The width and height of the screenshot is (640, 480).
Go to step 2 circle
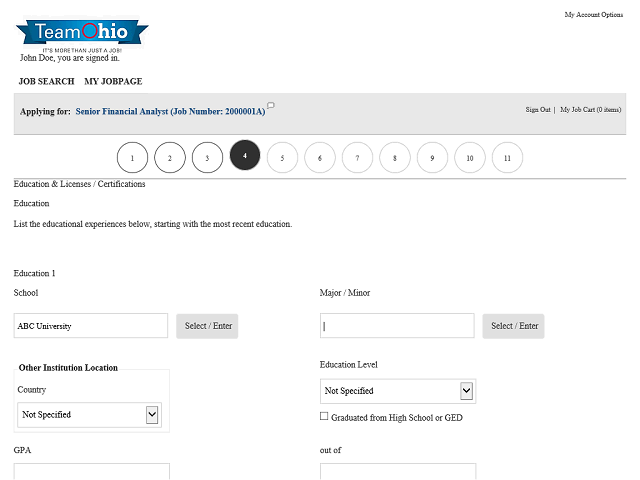170,158
